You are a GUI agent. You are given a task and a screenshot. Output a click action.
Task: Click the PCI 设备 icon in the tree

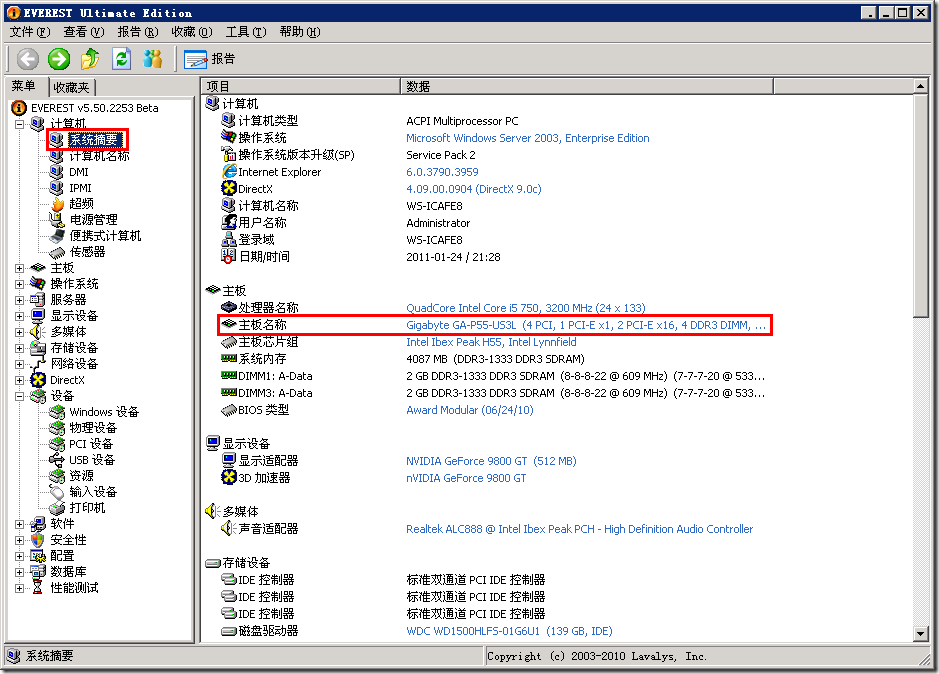[57, 444]
